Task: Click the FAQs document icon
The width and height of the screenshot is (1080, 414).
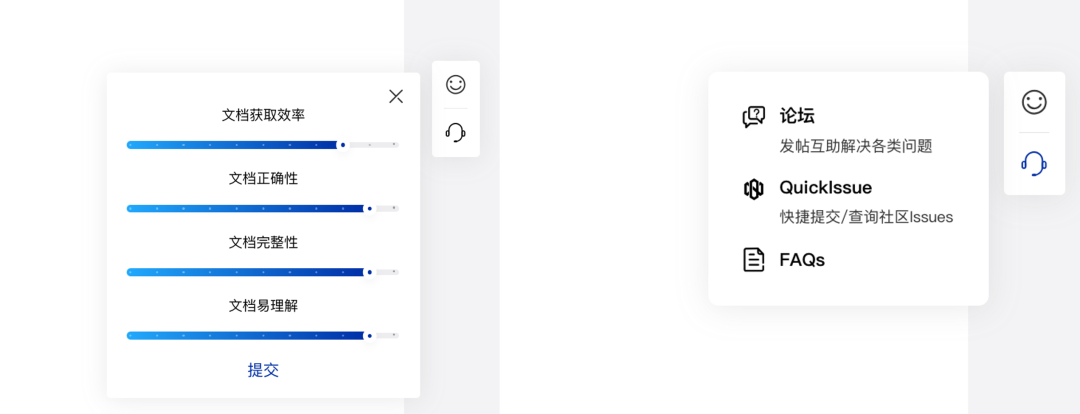Action: point(754,260)
